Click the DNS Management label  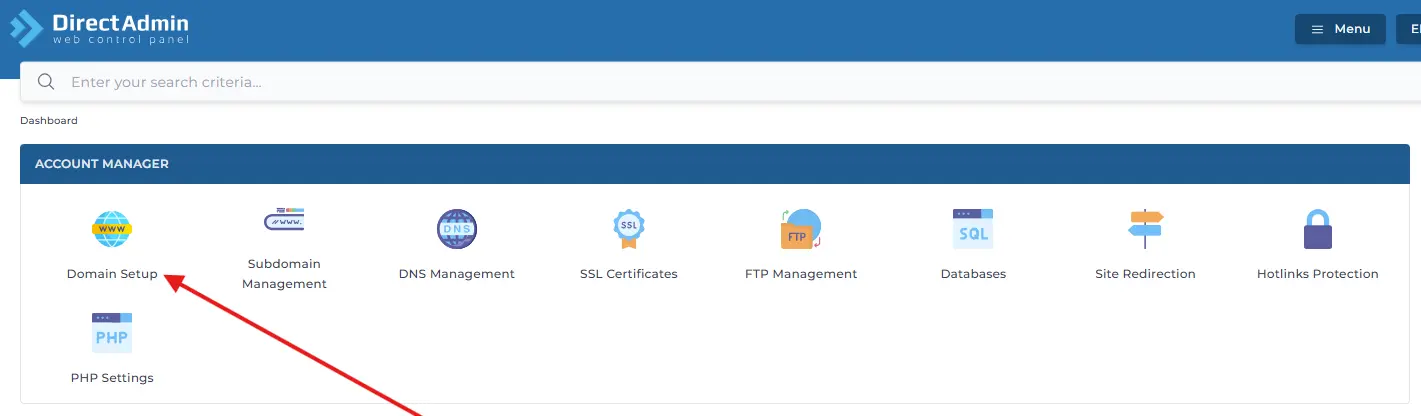coord(457,274)
